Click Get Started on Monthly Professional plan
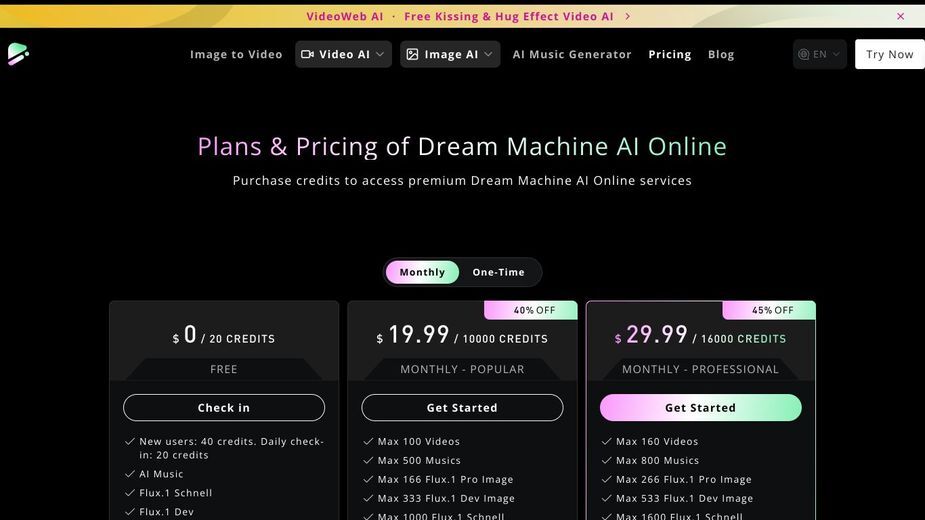This screenshot has width=925, height=520. tap(701, 408)
